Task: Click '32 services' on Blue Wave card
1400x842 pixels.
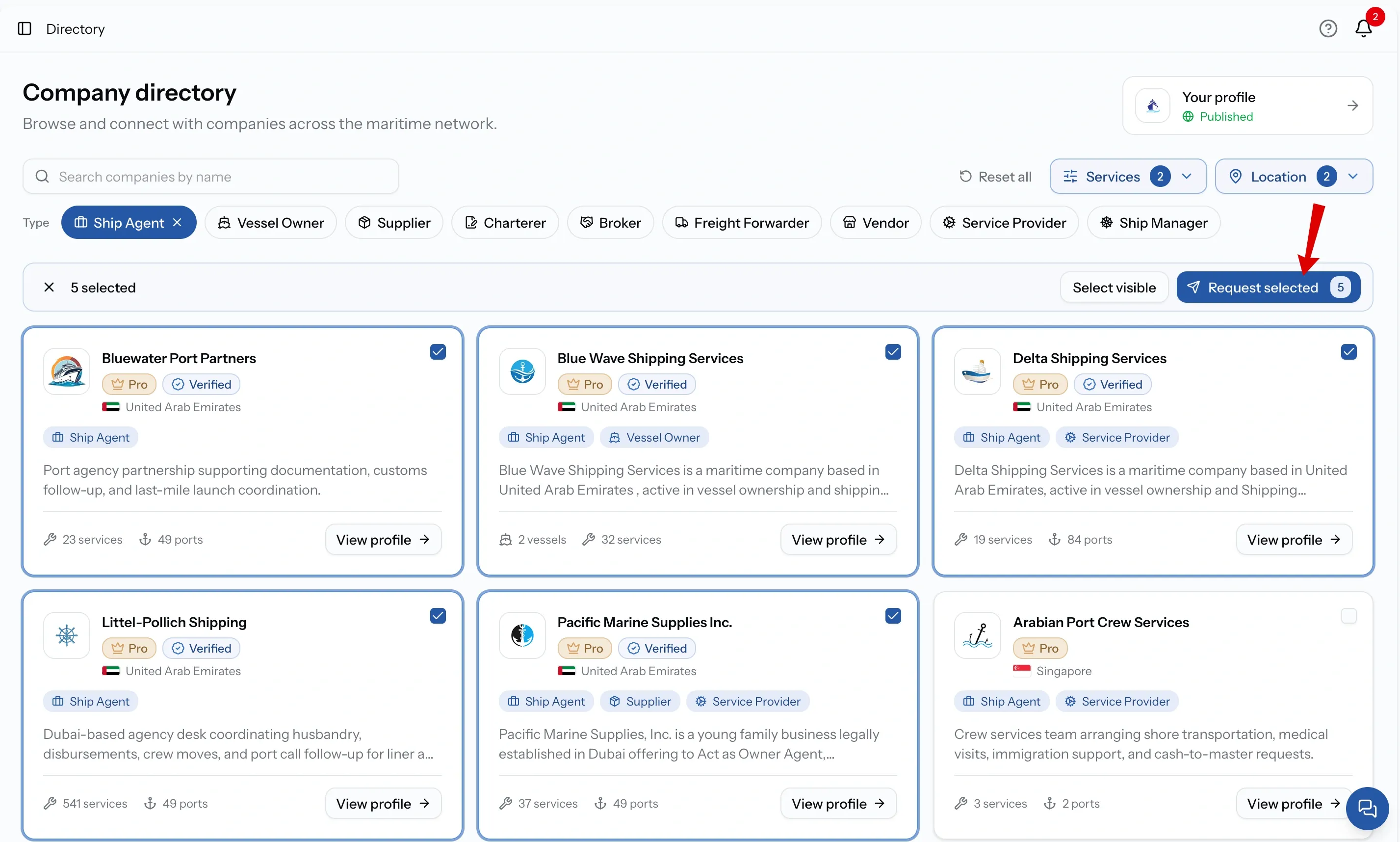Action: click(621, 540)
